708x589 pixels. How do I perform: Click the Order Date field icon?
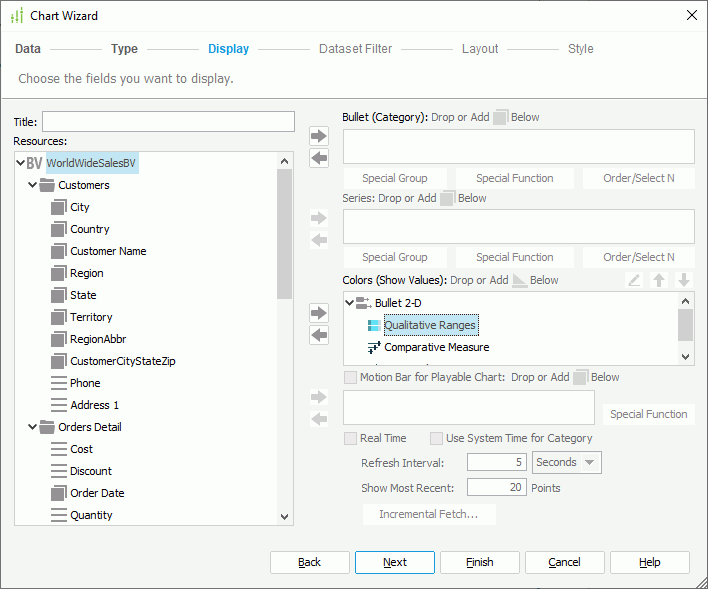point(59,493)
